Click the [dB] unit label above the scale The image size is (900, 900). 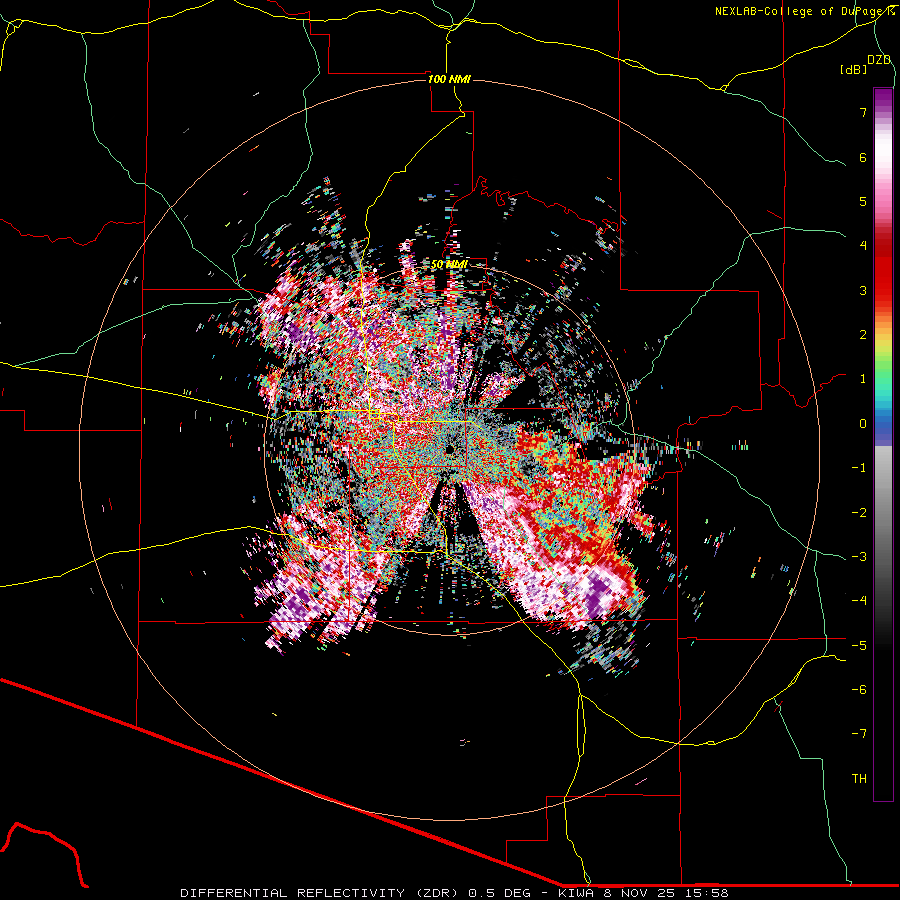click(854, 69)
